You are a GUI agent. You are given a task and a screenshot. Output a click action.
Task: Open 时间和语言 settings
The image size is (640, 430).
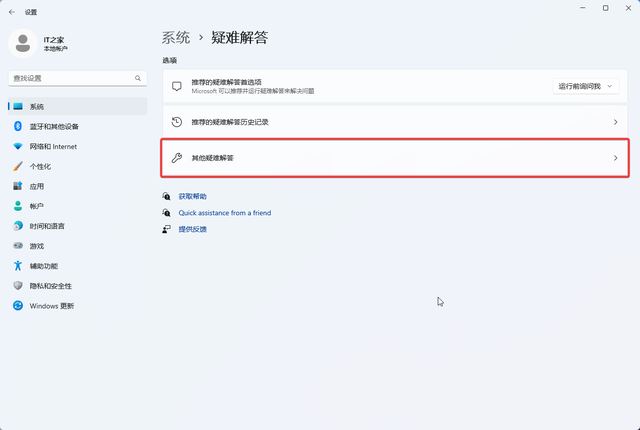coord(78,226)
